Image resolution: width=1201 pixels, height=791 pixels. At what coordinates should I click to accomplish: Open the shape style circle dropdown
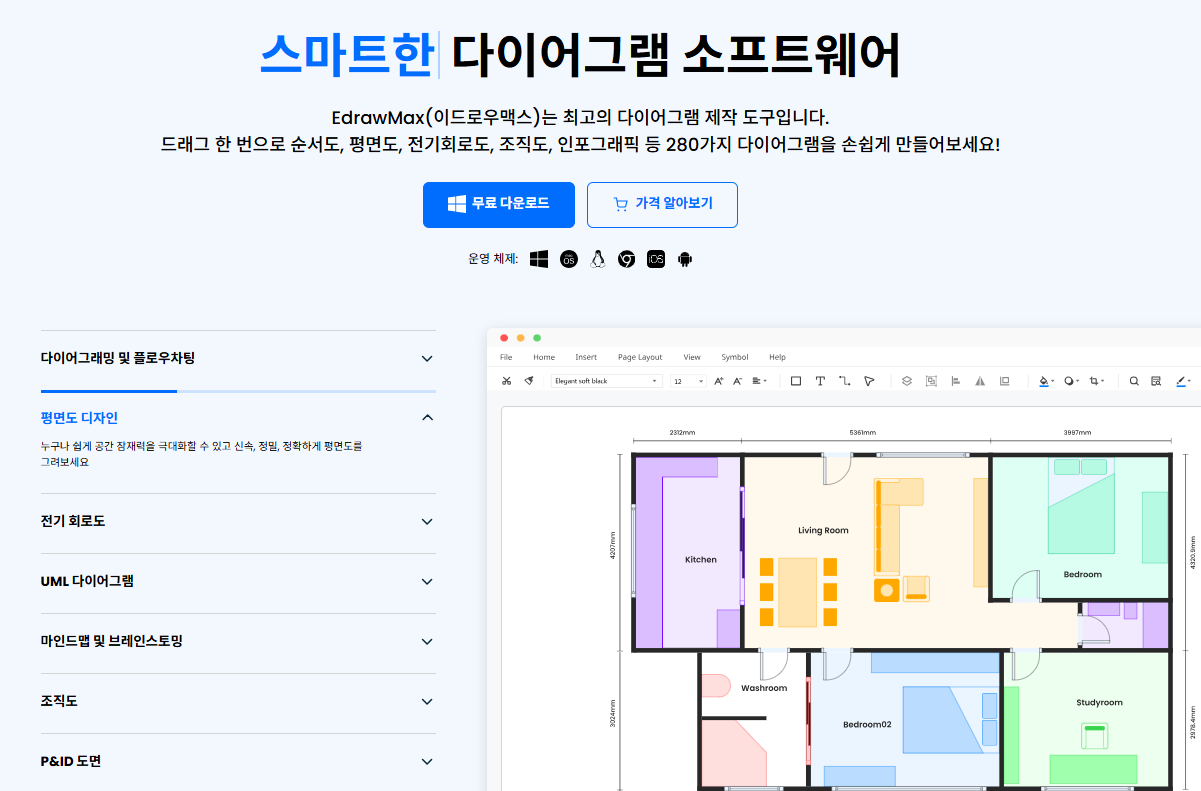point(1072,381)
